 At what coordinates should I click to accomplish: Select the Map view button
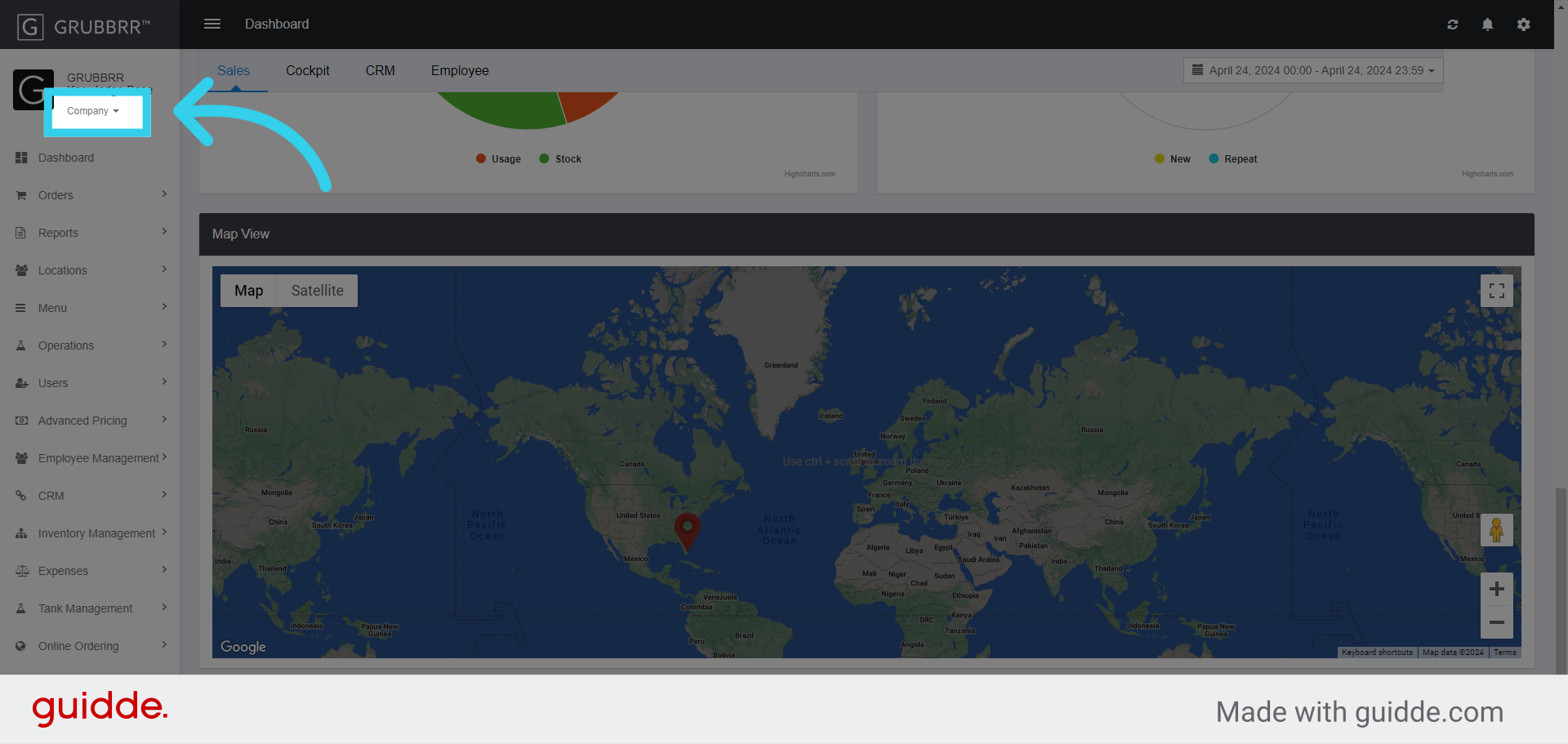pos(249,291)
